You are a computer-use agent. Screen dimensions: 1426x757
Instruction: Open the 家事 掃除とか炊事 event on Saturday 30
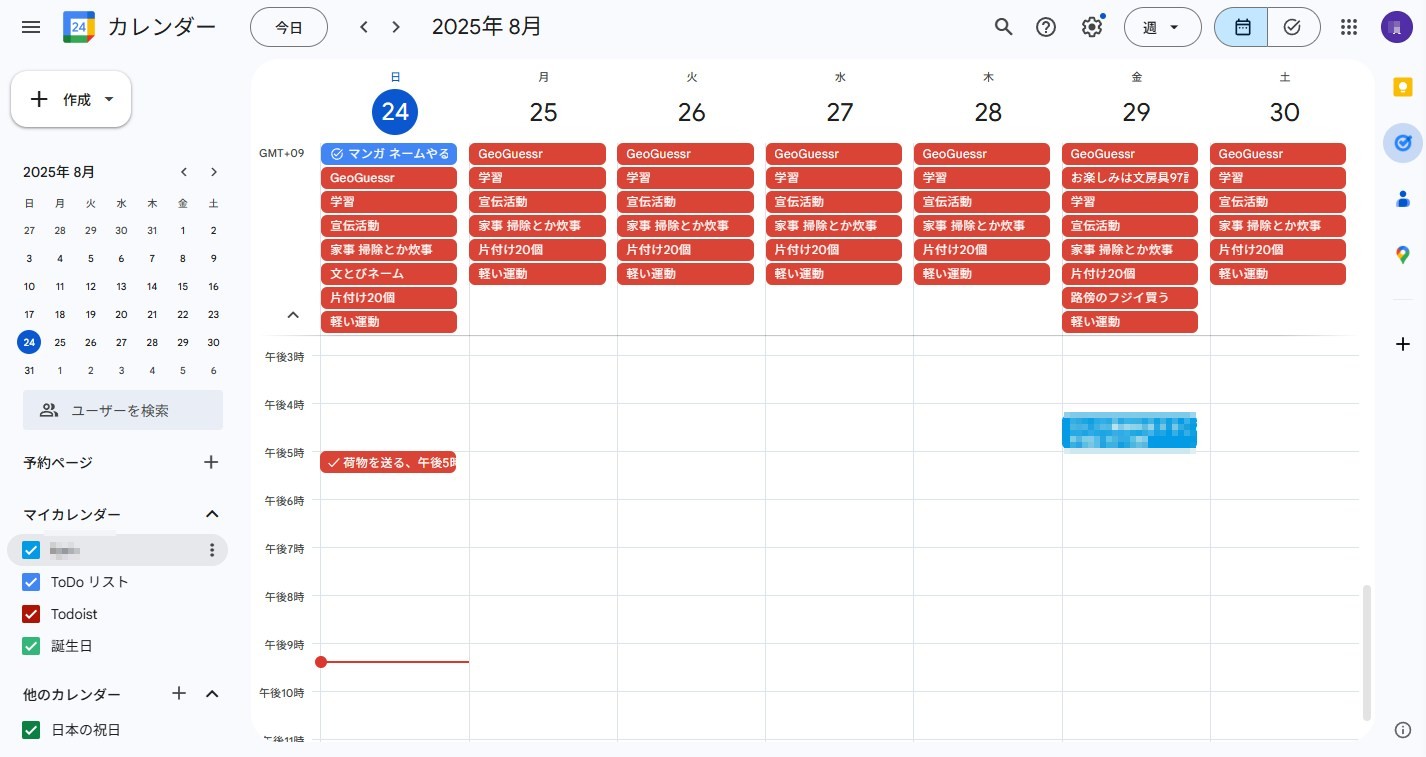(1278, 226)
